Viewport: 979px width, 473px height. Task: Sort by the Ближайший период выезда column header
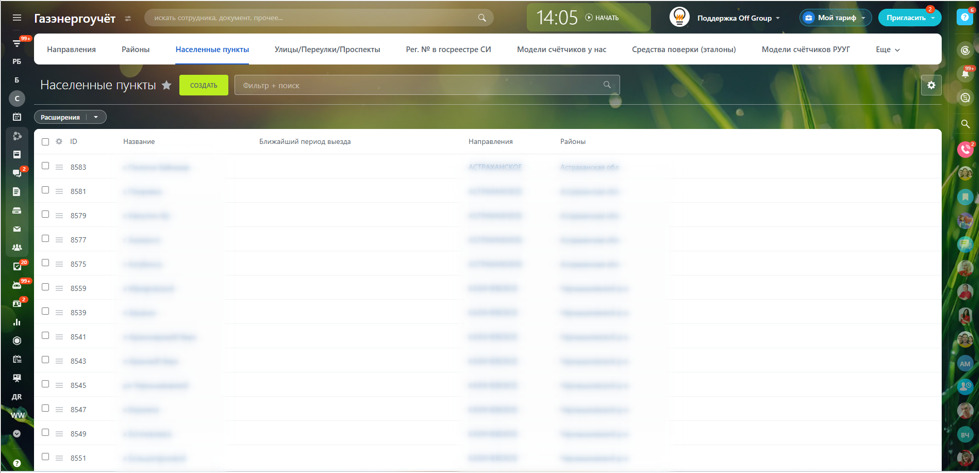[305, 142]
